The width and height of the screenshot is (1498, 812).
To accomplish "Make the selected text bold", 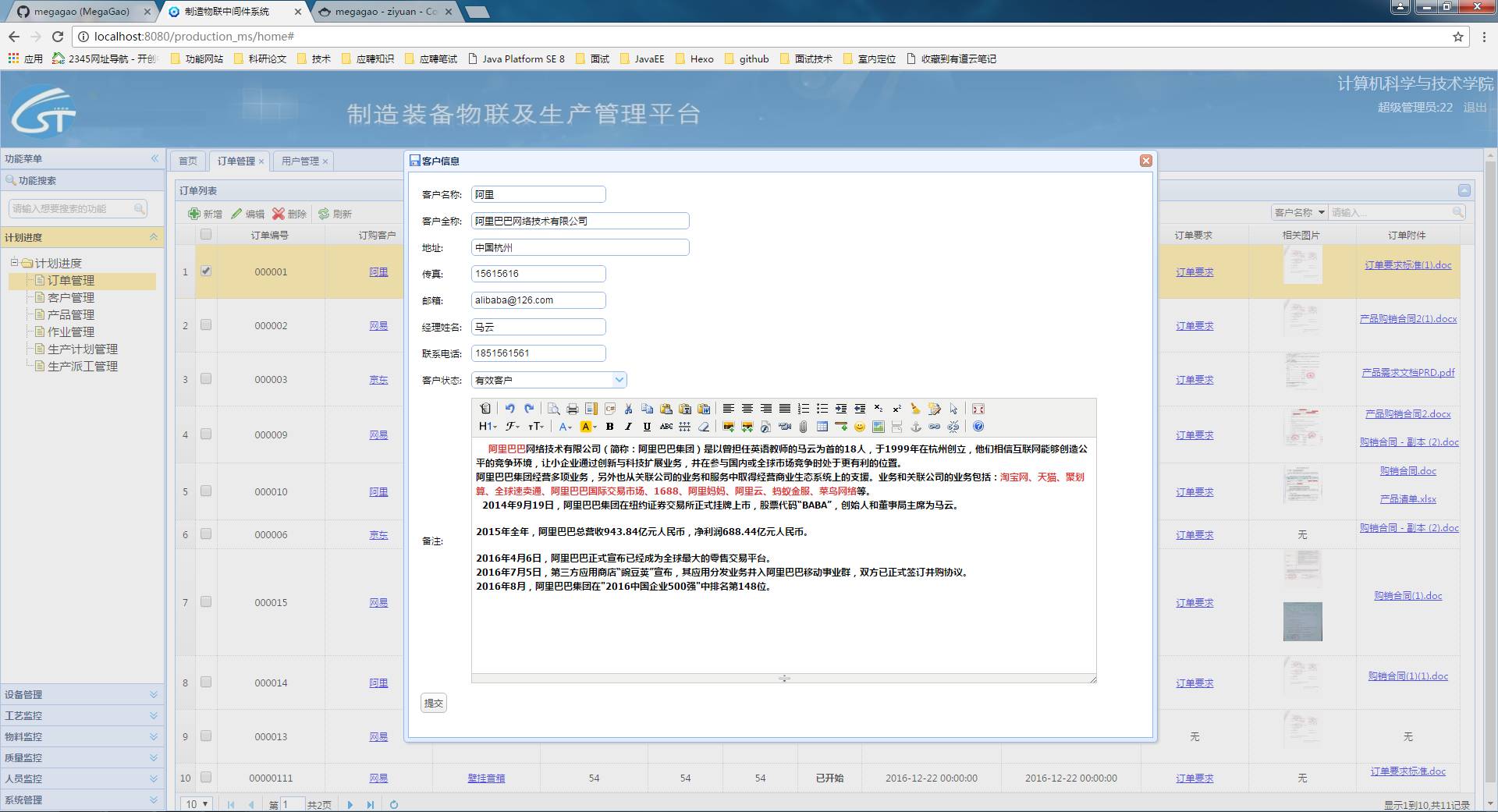I will coord(609,427).
